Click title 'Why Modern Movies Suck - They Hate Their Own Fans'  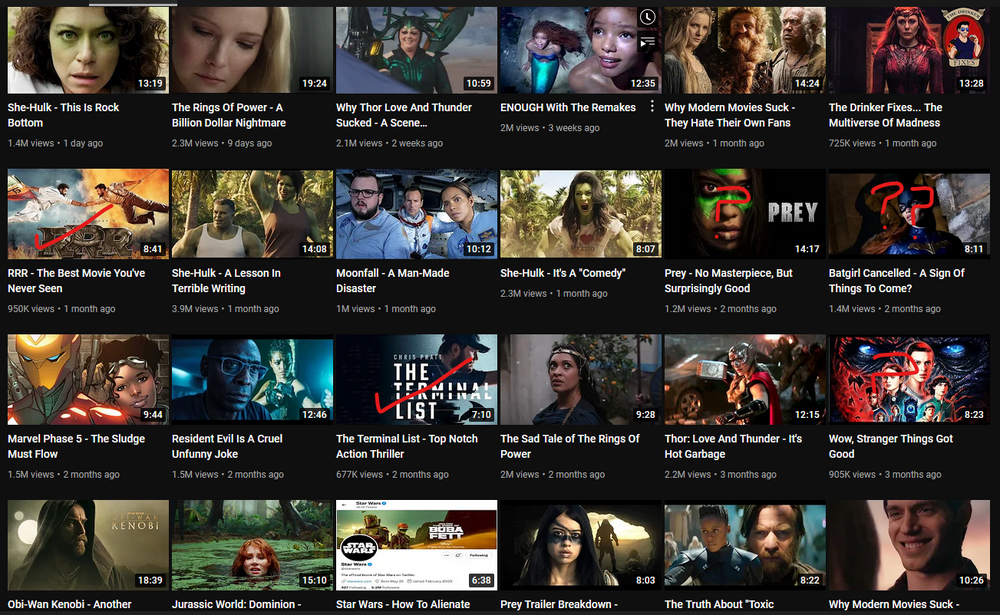[730, 115]
